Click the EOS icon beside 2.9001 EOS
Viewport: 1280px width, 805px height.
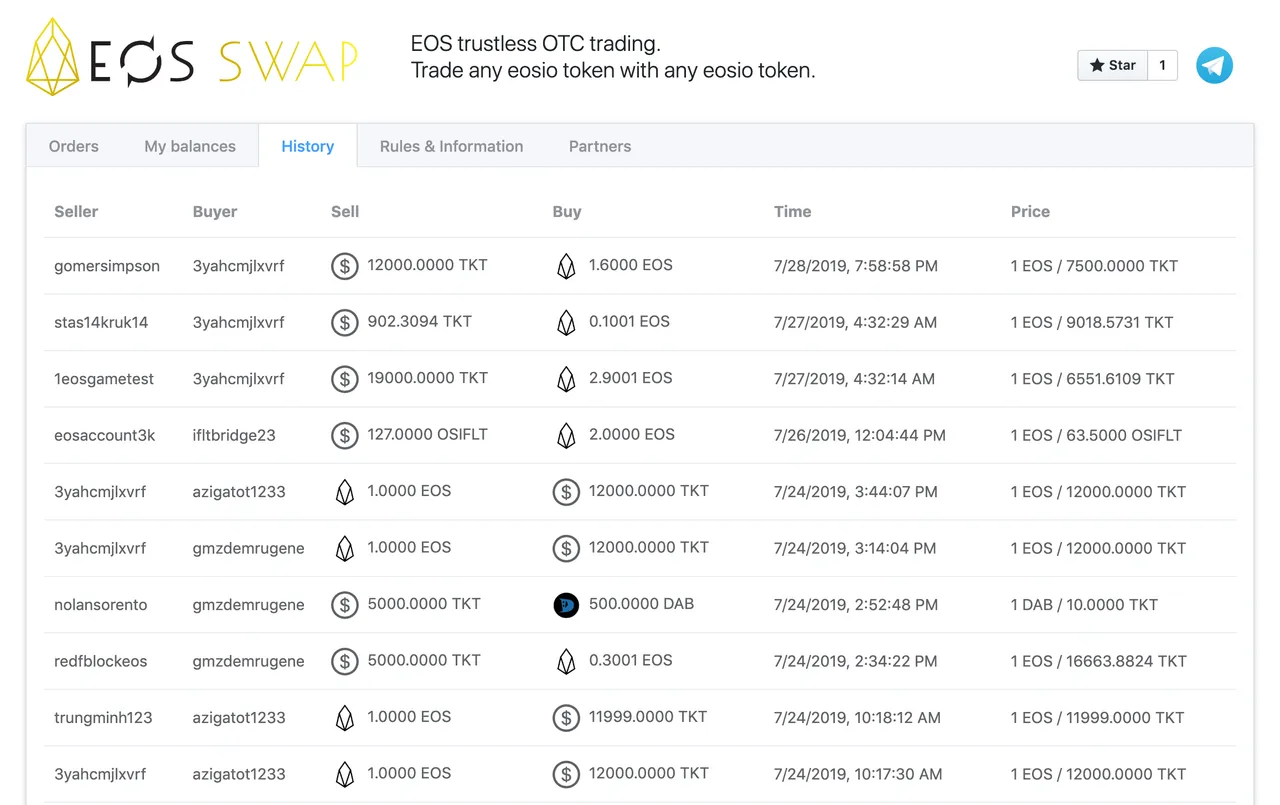(566, 379)
